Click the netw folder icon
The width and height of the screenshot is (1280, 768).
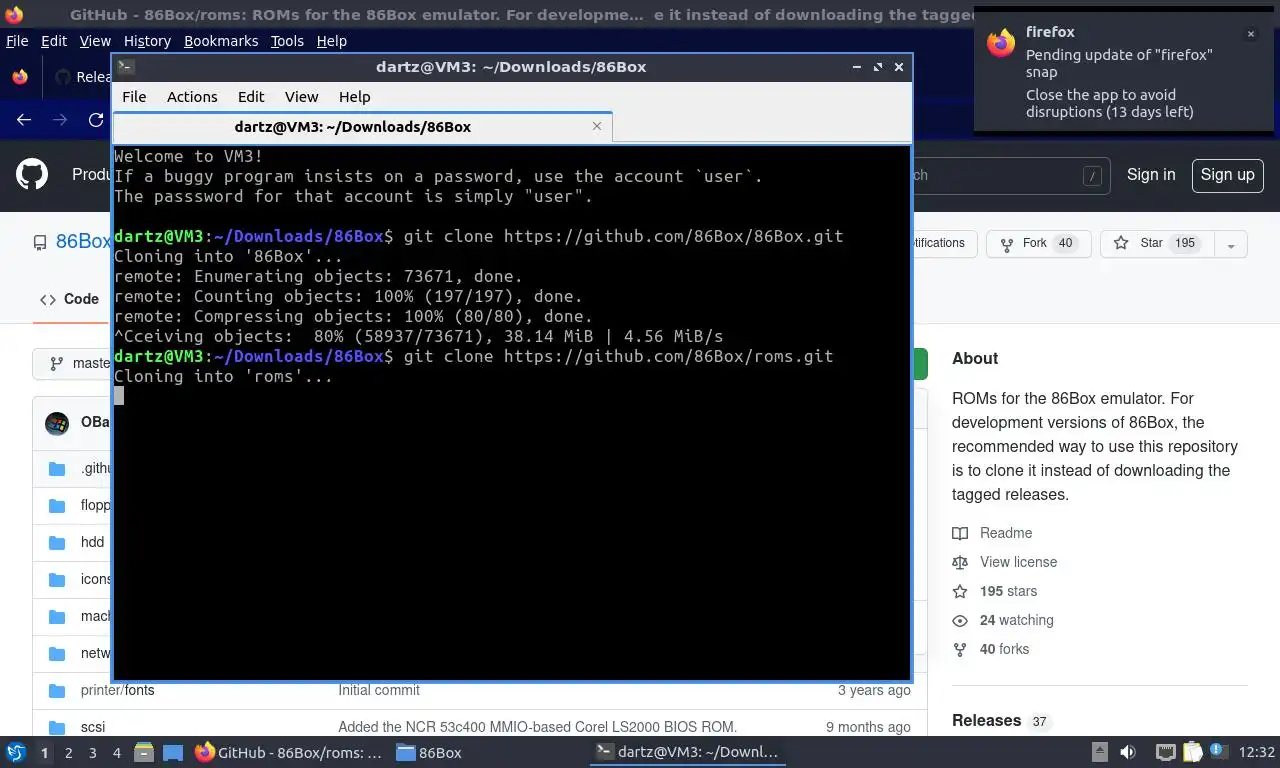[x=57, y=653]
